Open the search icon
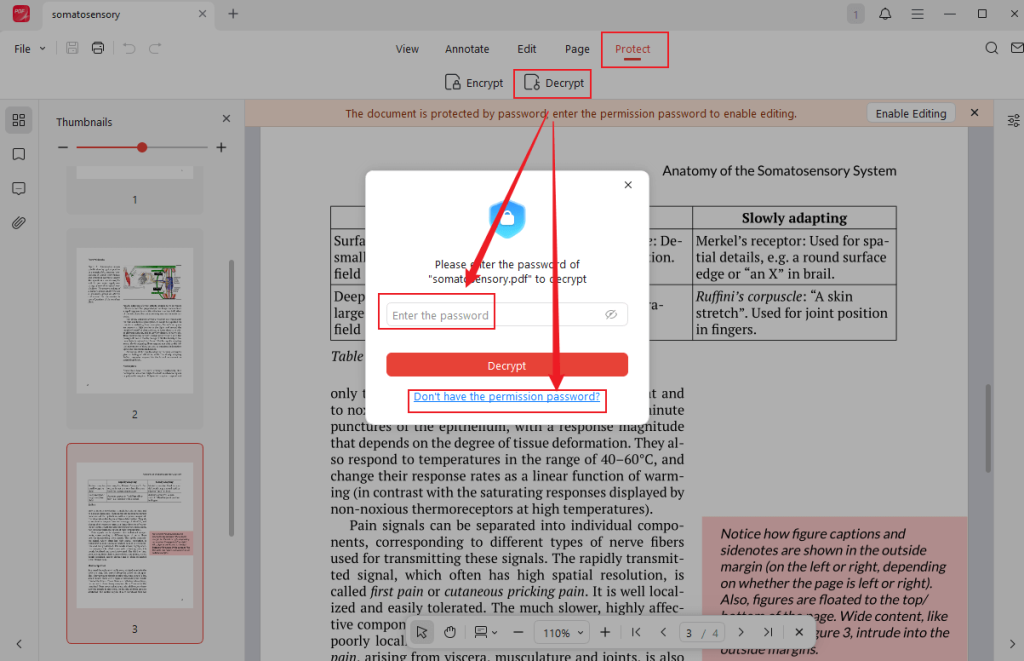 click(x=991, y=47)
